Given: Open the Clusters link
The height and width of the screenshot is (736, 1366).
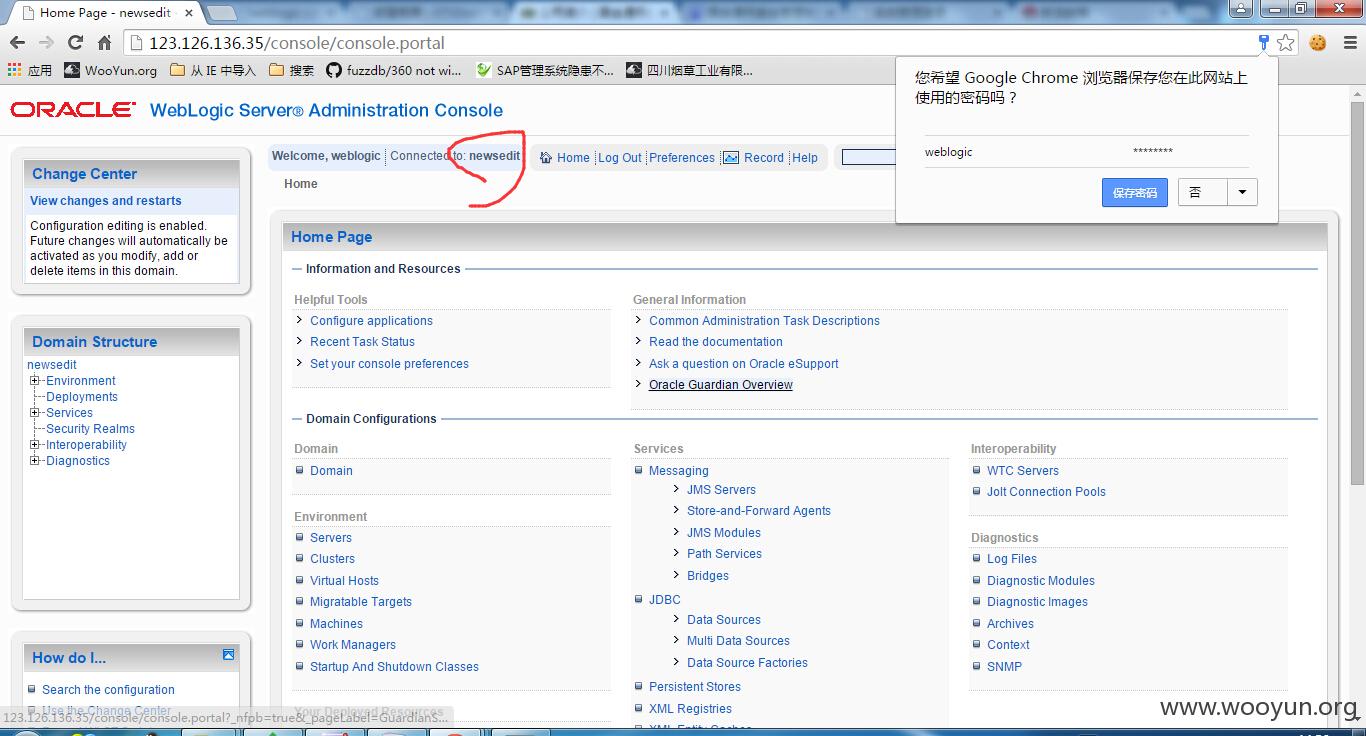Looking at the screenshot, I should click(332, 559).
